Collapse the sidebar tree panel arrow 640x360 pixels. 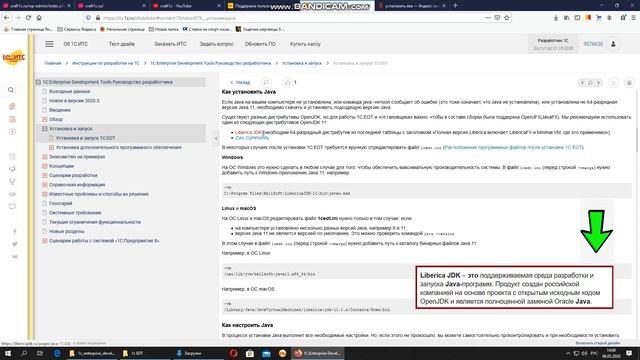click(x=216, y=138)
